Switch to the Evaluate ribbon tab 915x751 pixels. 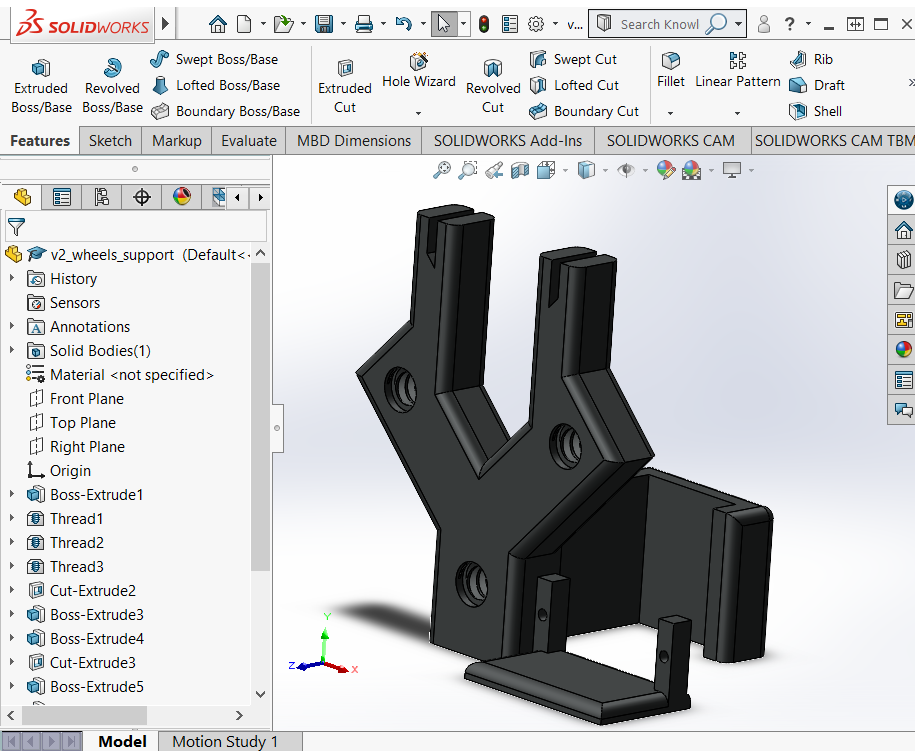(248, 141)
